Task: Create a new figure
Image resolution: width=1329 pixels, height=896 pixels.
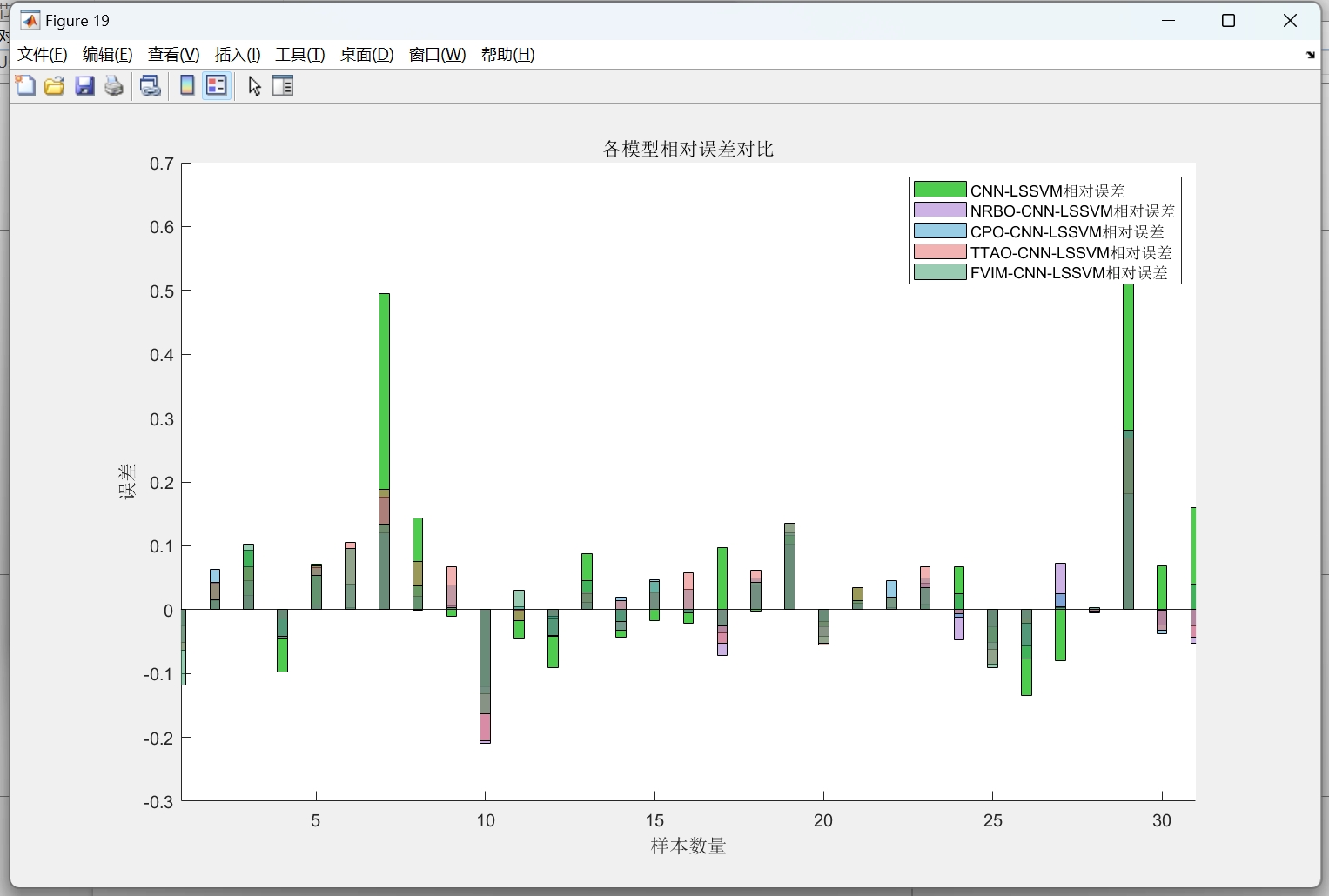Action: pyautogui.click(x=25, y=85)
